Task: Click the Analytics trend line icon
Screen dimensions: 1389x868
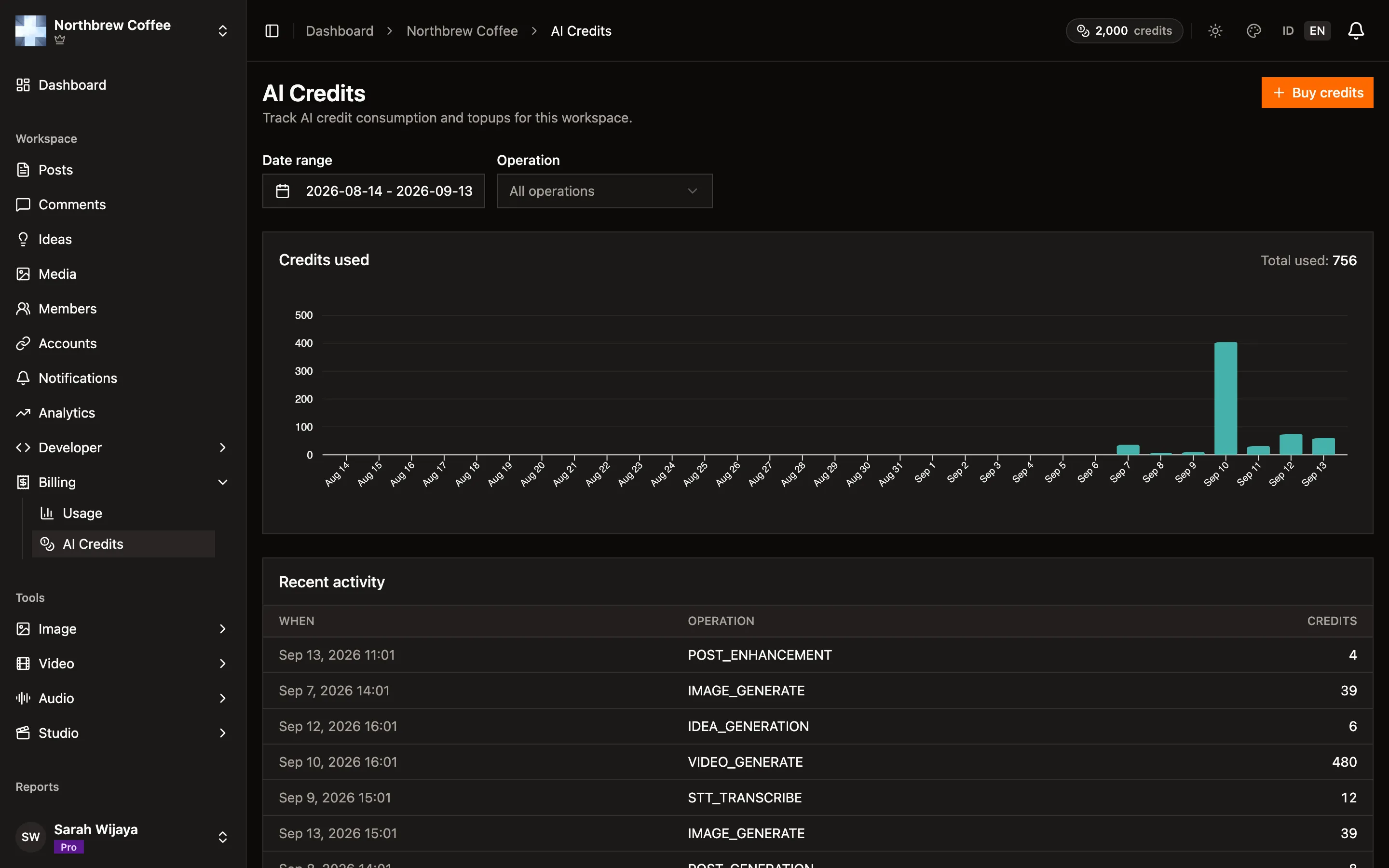Action: (23, 413)
